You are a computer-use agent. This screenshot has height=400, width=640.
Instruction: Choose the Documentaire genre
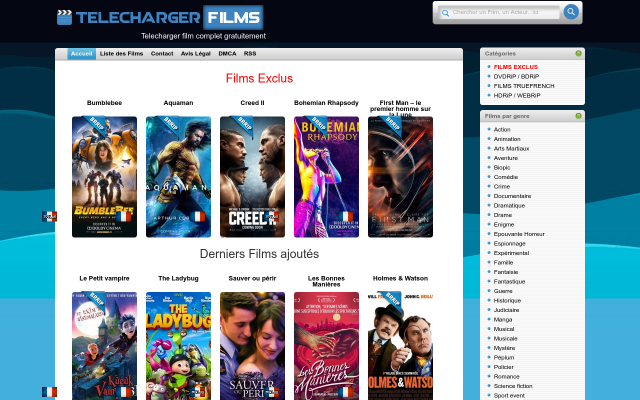pos(512,196)
